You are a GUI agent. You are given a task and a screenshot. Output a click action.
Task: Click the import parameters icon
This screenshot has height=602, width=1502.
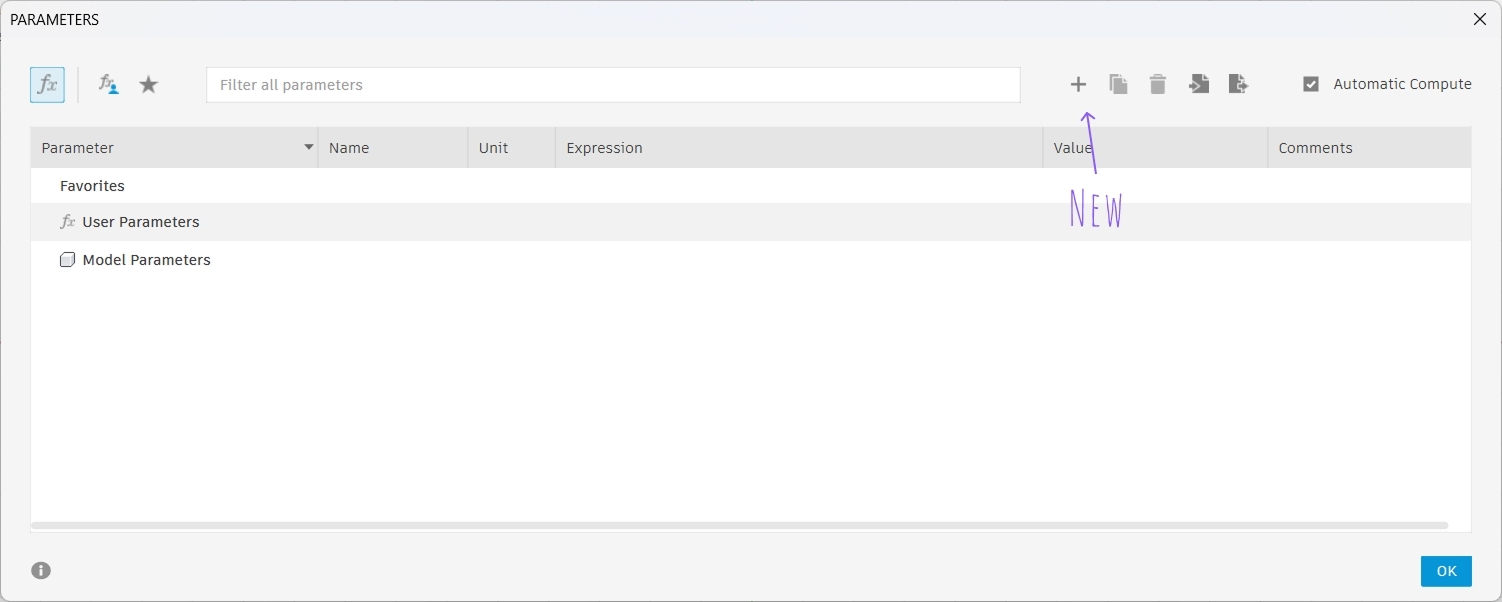click(x=1198, y=85)
